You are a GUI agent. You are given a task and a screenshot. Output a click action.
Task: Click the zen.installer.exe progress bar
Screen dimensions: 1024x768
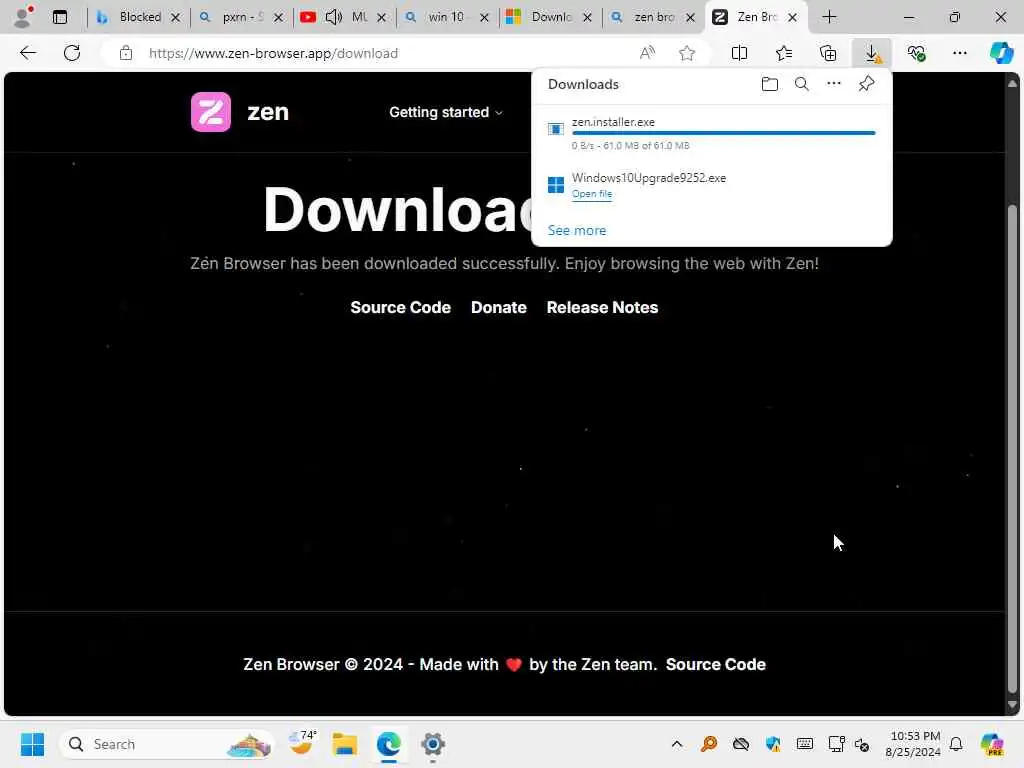coord(723,133)
